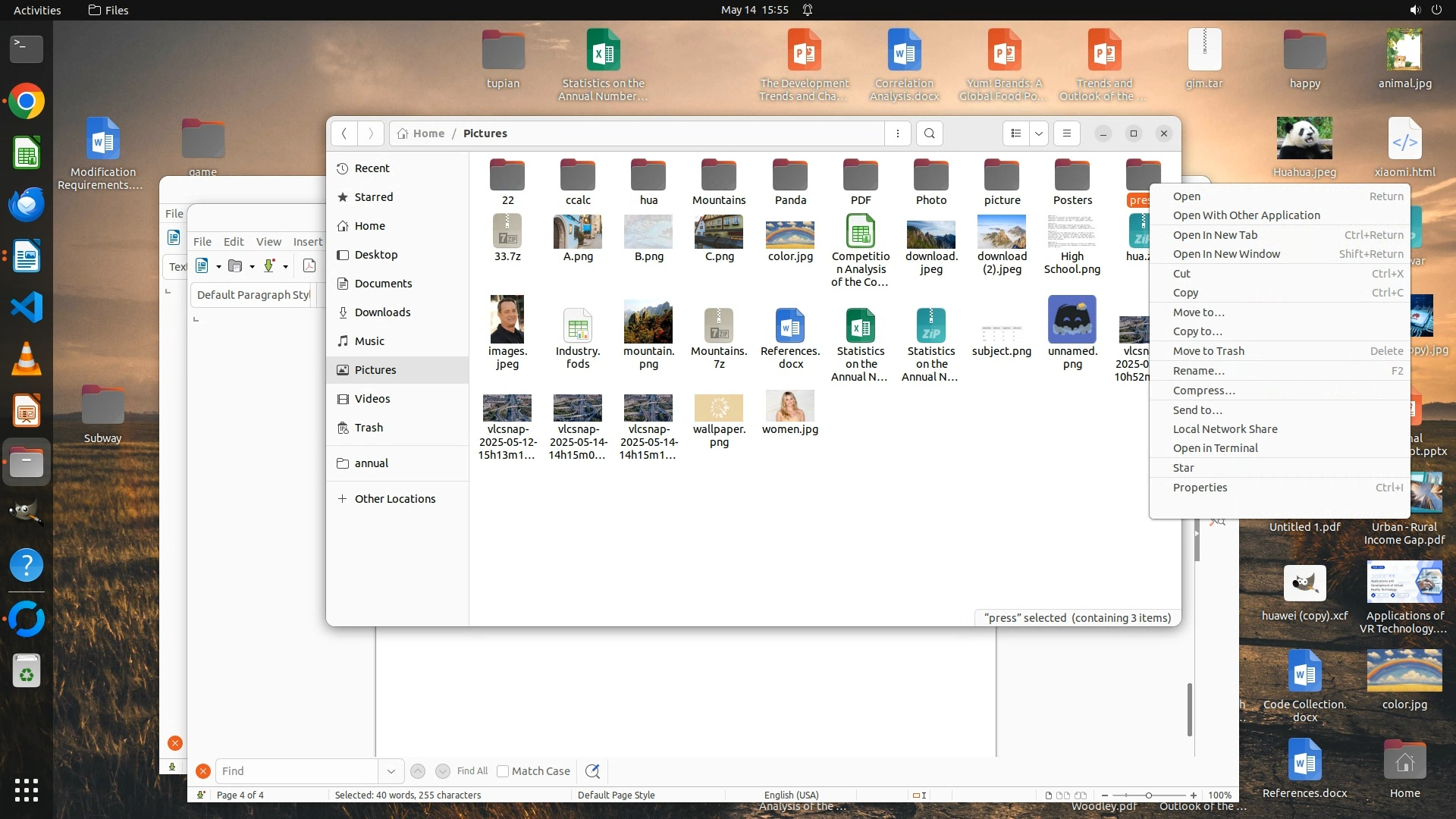Click the list view toggle icon
This screenshot has width=1456, height=819.
1016,133
